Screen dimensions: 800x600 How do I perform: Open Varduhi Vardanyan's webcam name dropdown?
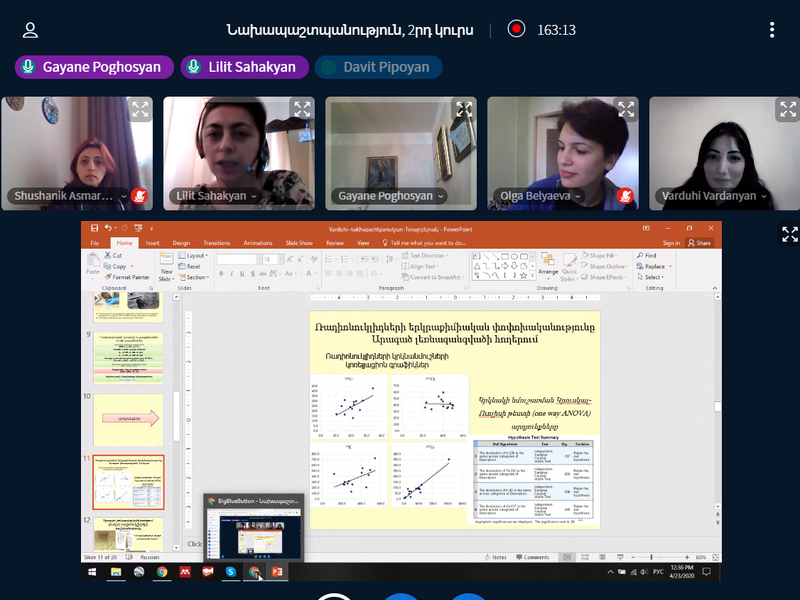coord(714,196)
